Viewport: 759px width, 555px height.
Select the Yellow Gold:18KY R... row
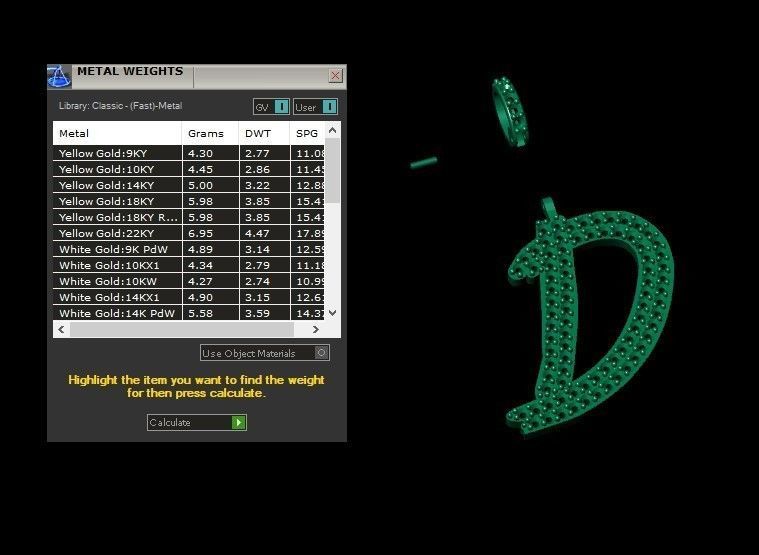189,217
